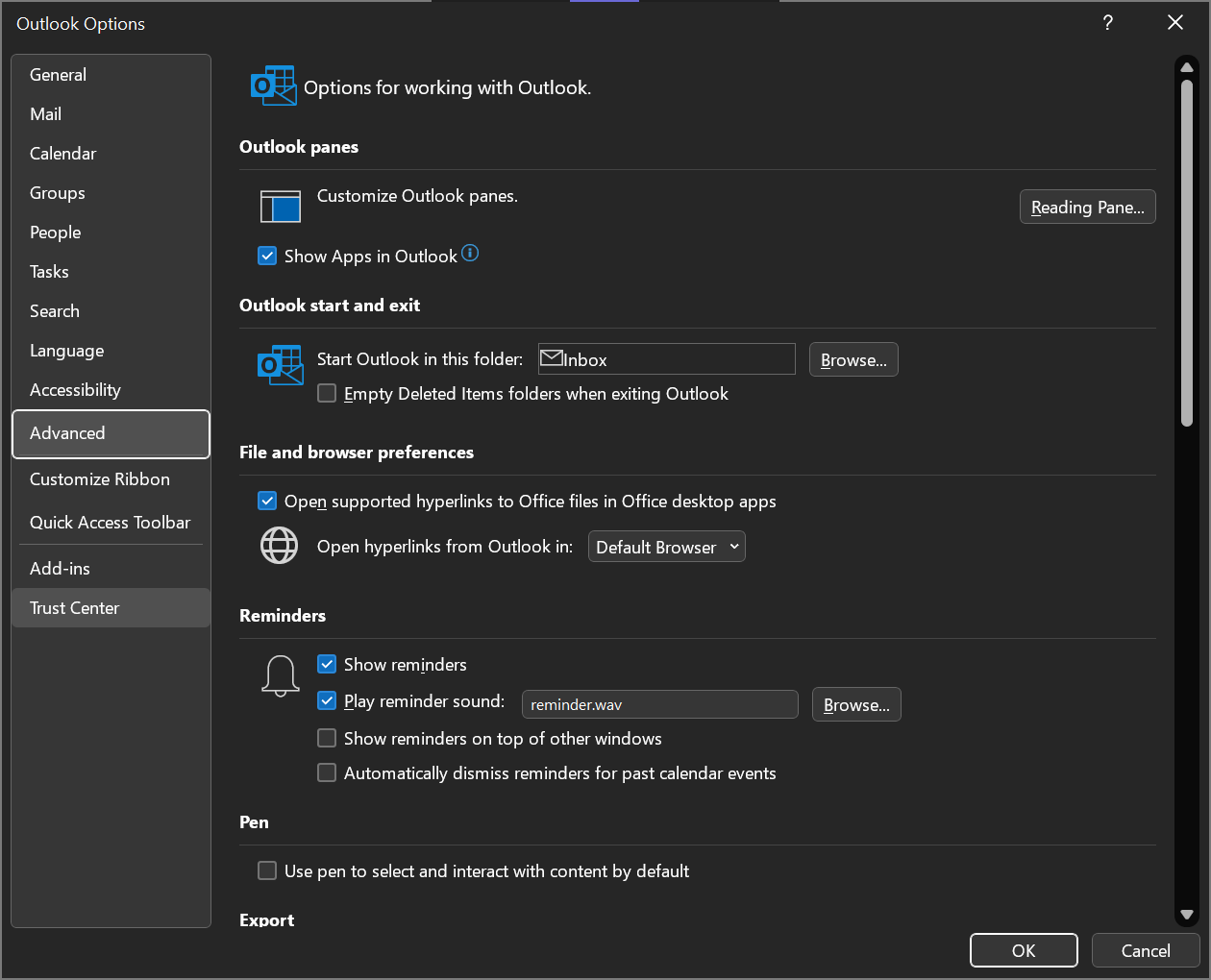Open People options
The height and width of the screenshot is (980, 1211).
[x=111, y=233]
